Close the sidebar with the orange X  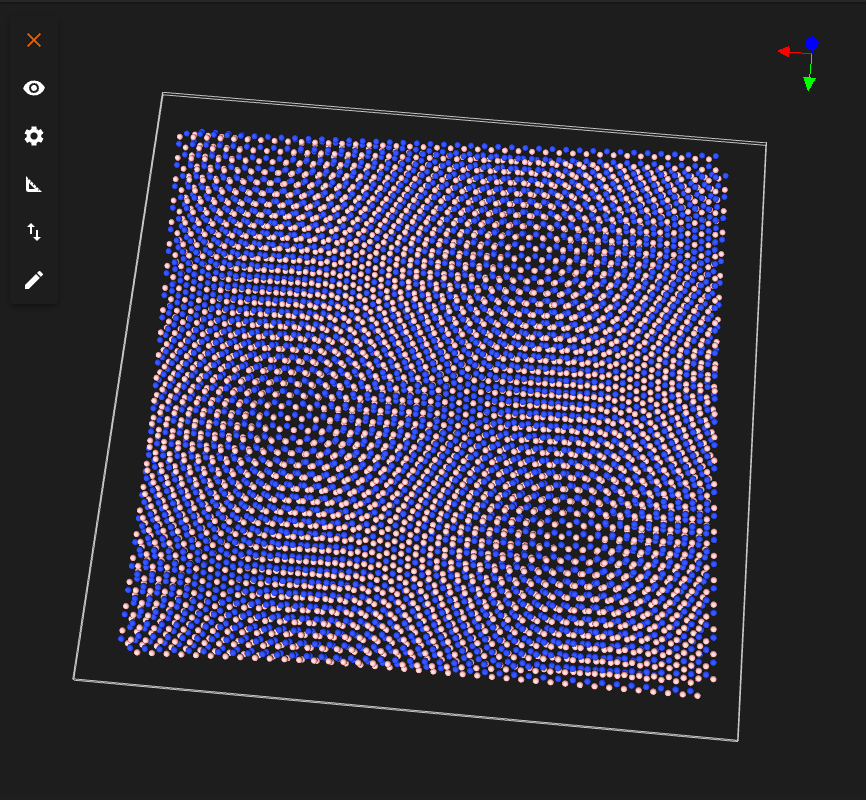tap(34, 40)
